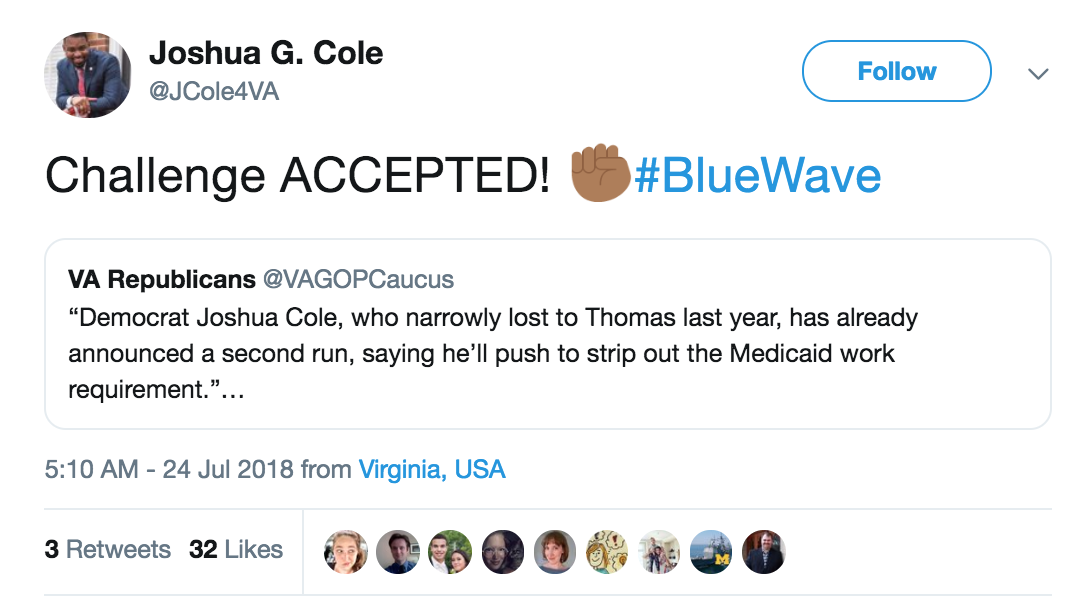
Task: Click the Virginia, USA location link
Action: pos(432,469)
